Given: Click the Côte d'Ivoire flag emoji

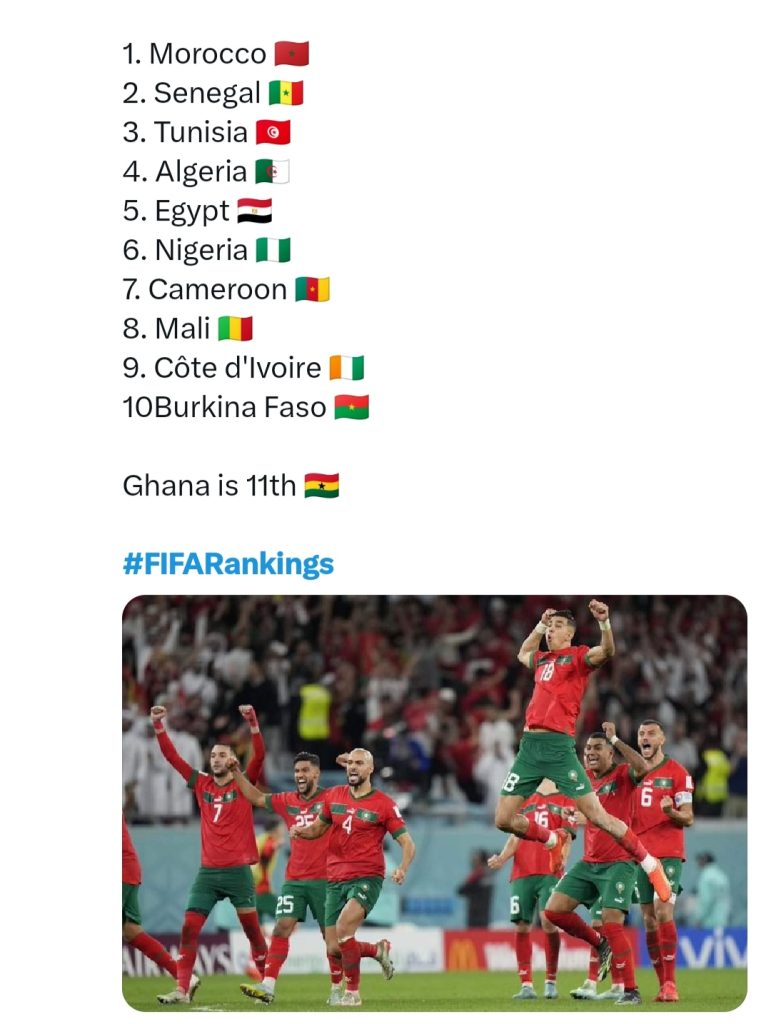Looking at the screenshot, I should click(x=347, y=368).
